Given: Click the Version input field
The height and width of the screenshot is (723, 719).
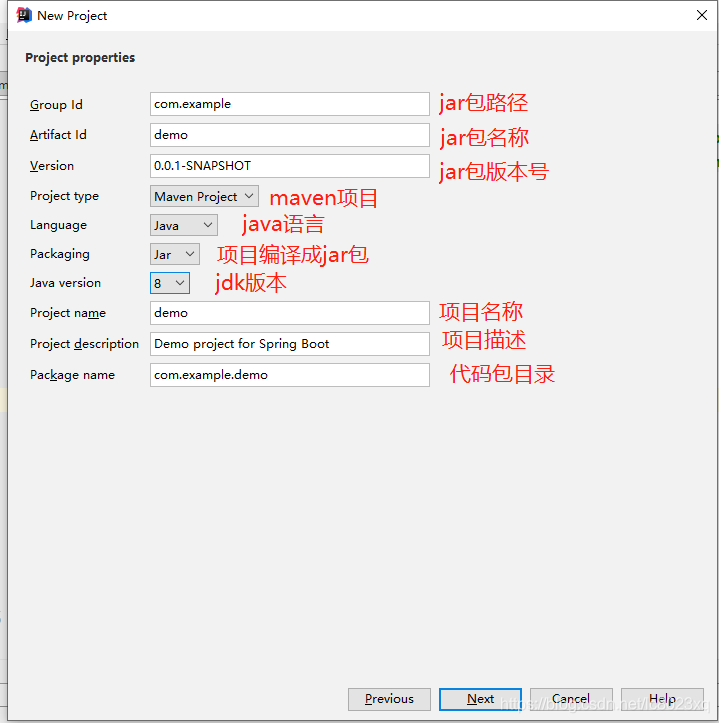Looking at the screenshot, I should 290,166.
